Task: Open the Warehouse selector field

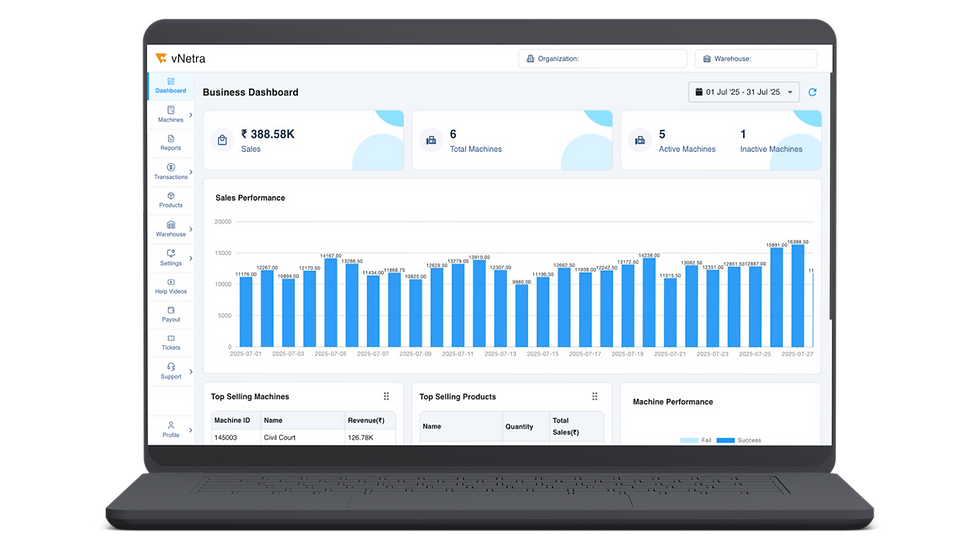Action: point(756,59)
